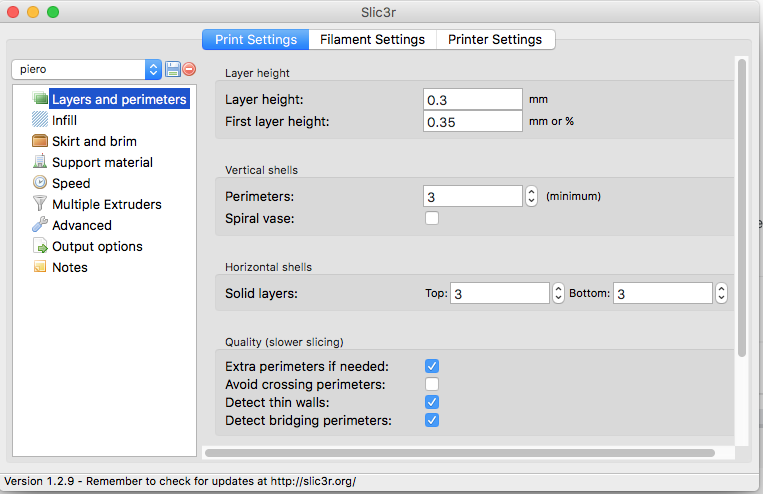Screen dimensions: 763x494
Task: Click the horizontal scrollbar thumb
Action: (x=460, y=453)
